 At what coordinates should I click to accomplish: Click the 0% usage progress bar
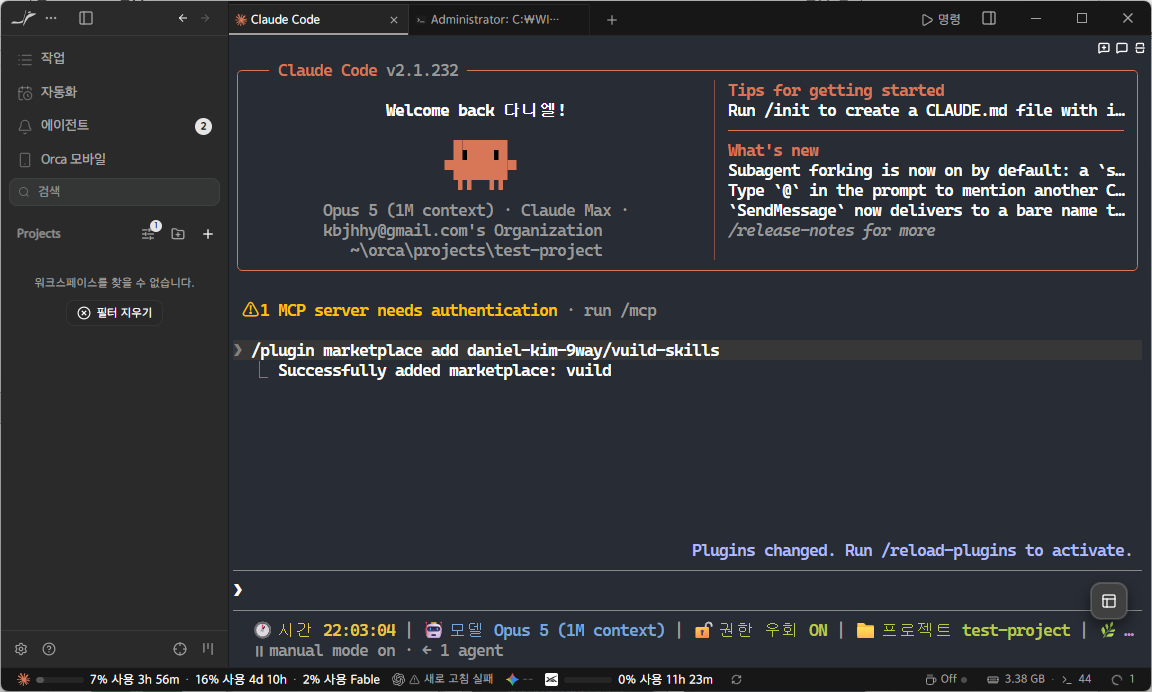(587, 680)
